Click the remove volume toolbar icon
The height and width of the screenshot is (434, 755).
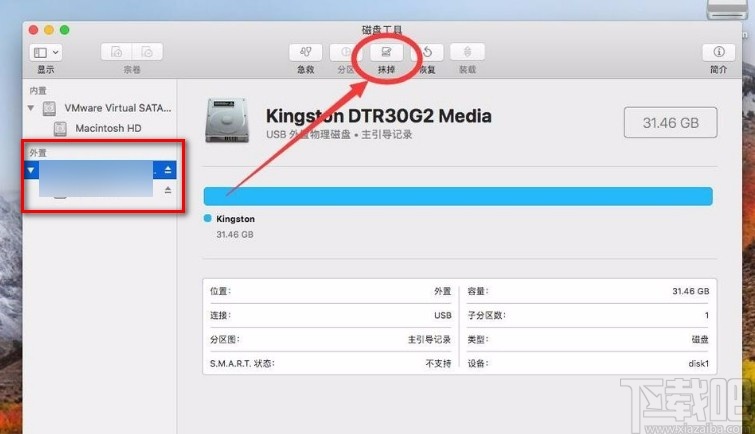147,52
